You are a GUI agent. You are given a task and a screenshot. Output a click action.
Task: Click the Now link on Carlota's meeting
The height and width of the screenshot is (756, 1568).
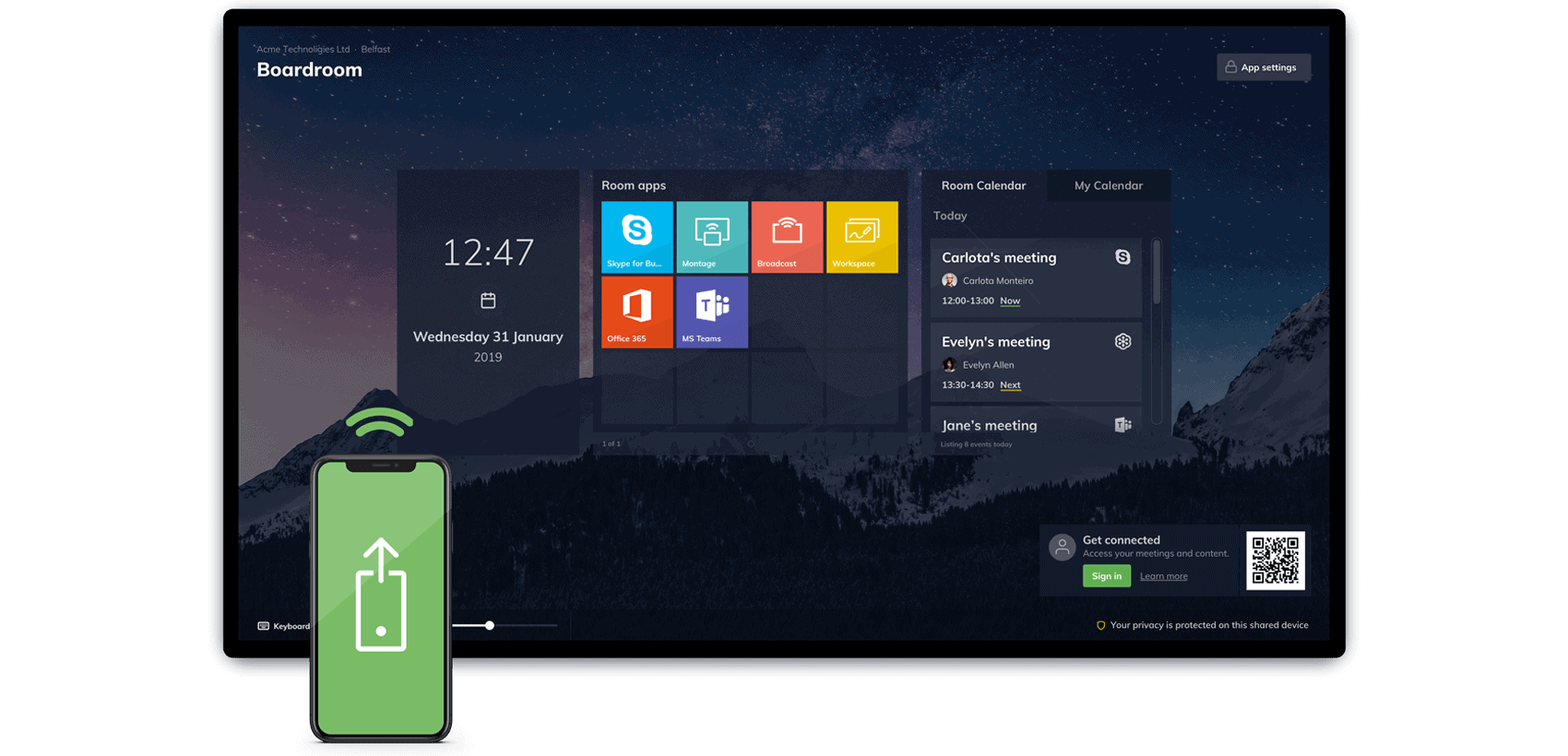click(1010, 301)
